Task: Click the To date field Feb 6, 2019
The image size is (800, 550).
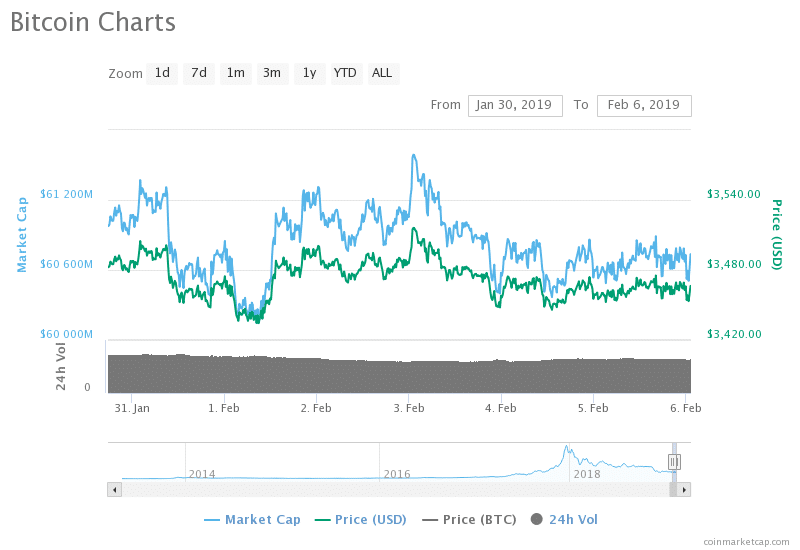Action: (644, 106)
